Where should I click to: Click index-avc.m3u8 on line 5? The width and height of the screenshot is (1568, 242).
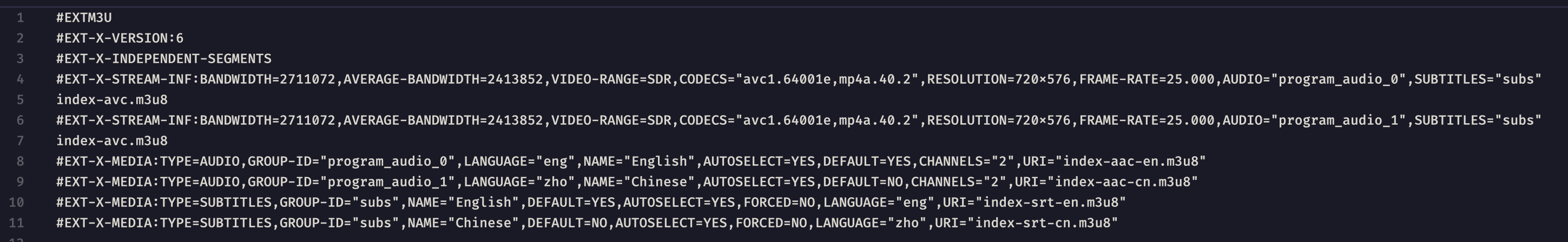pos(112,100)
